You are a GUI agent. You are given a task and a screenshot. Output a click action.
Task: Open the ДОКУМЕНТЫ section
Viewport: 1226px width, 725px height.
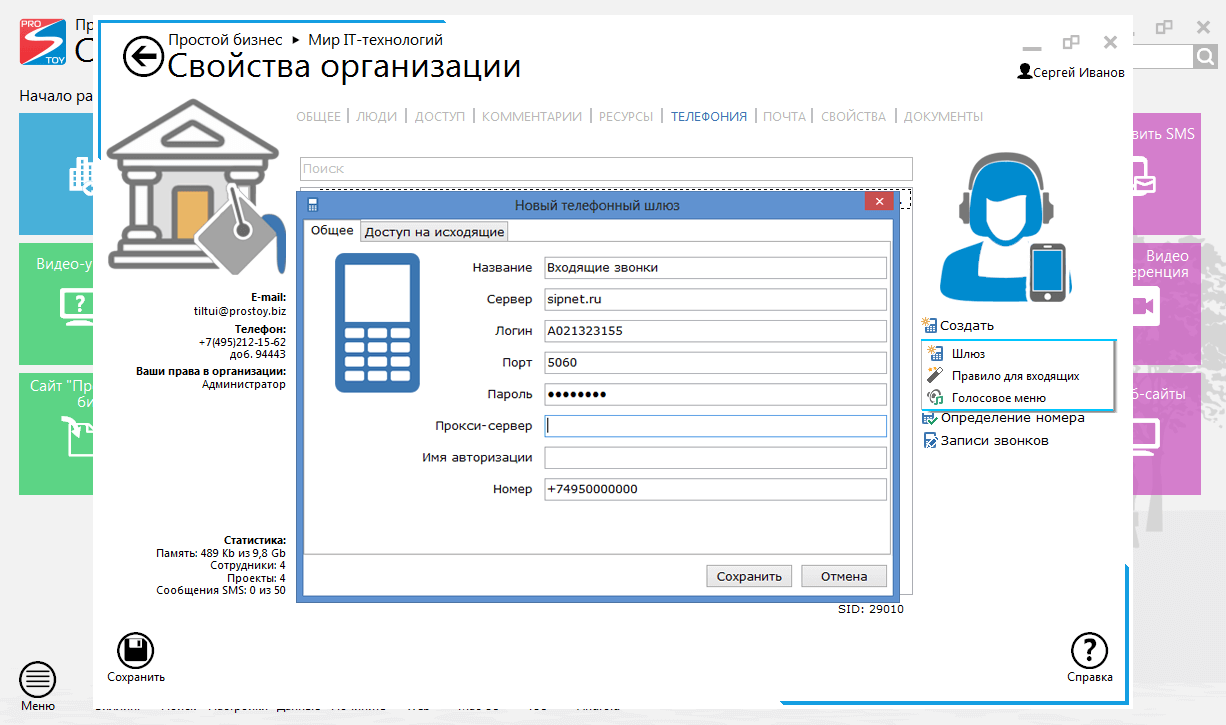coord(941,116)
